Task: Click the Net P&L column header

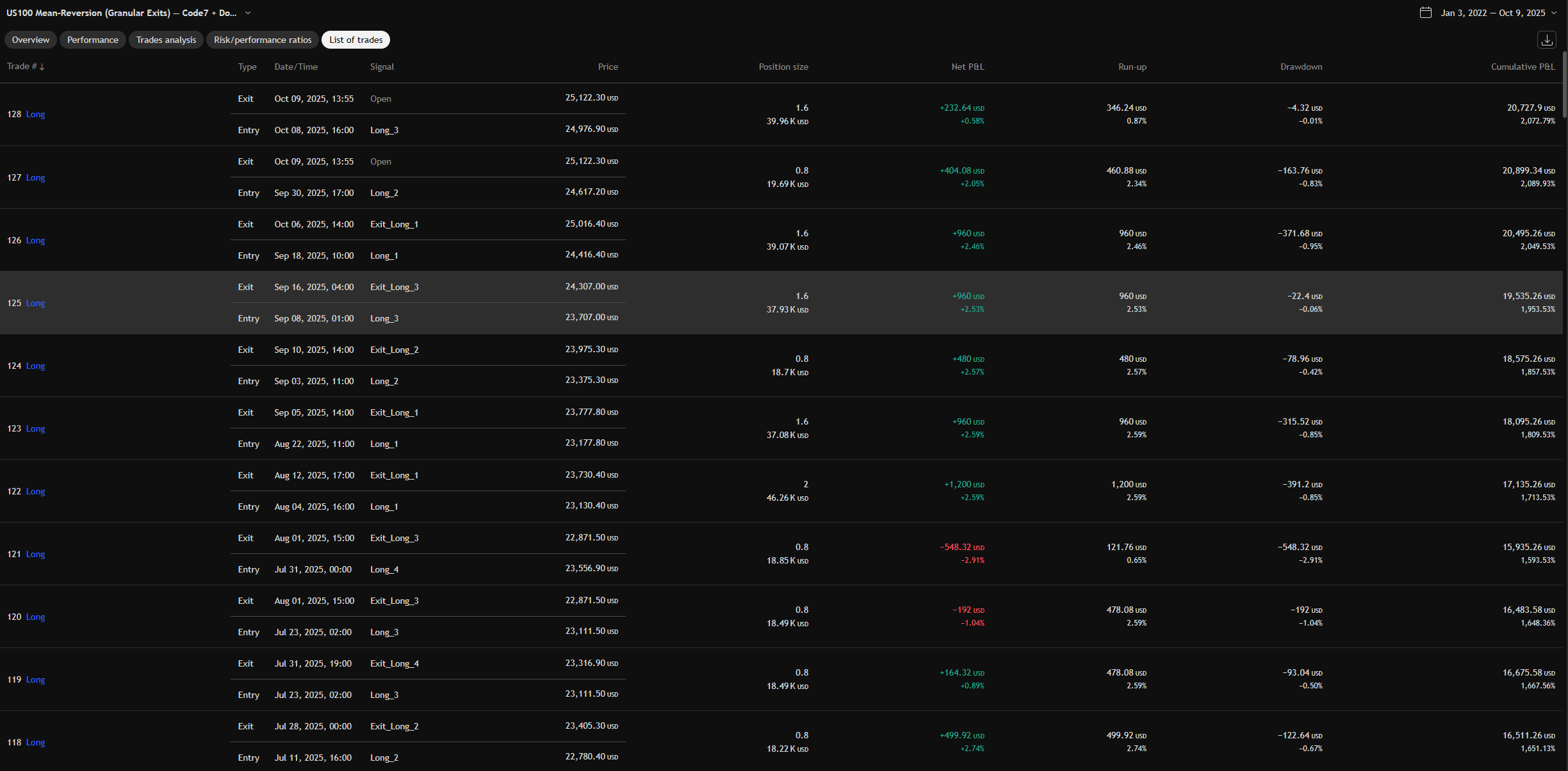Action: tap(967, 67)
